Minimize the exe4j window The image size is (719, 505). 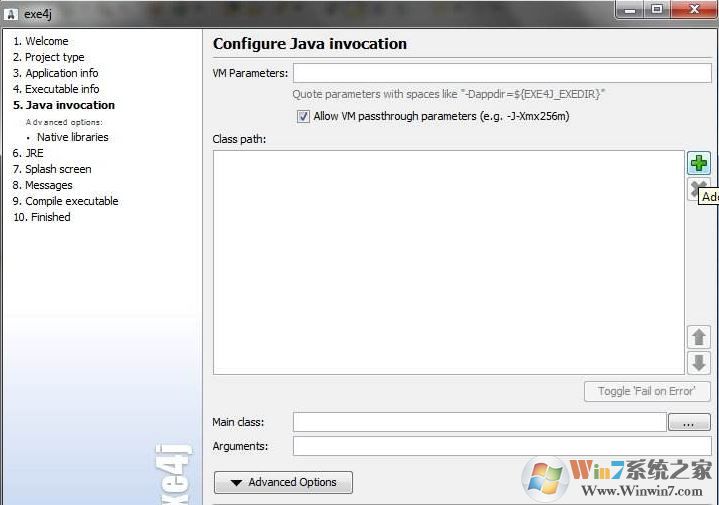coord(630,9)
